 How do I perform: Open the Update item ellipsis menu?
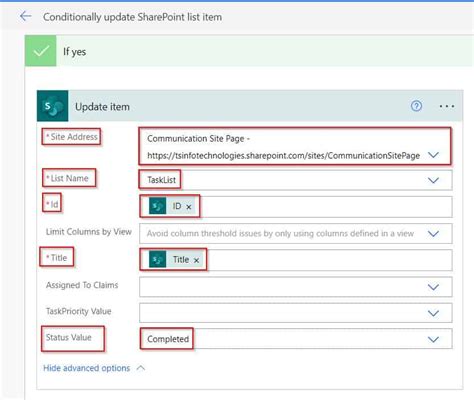(x=446, y=106)
